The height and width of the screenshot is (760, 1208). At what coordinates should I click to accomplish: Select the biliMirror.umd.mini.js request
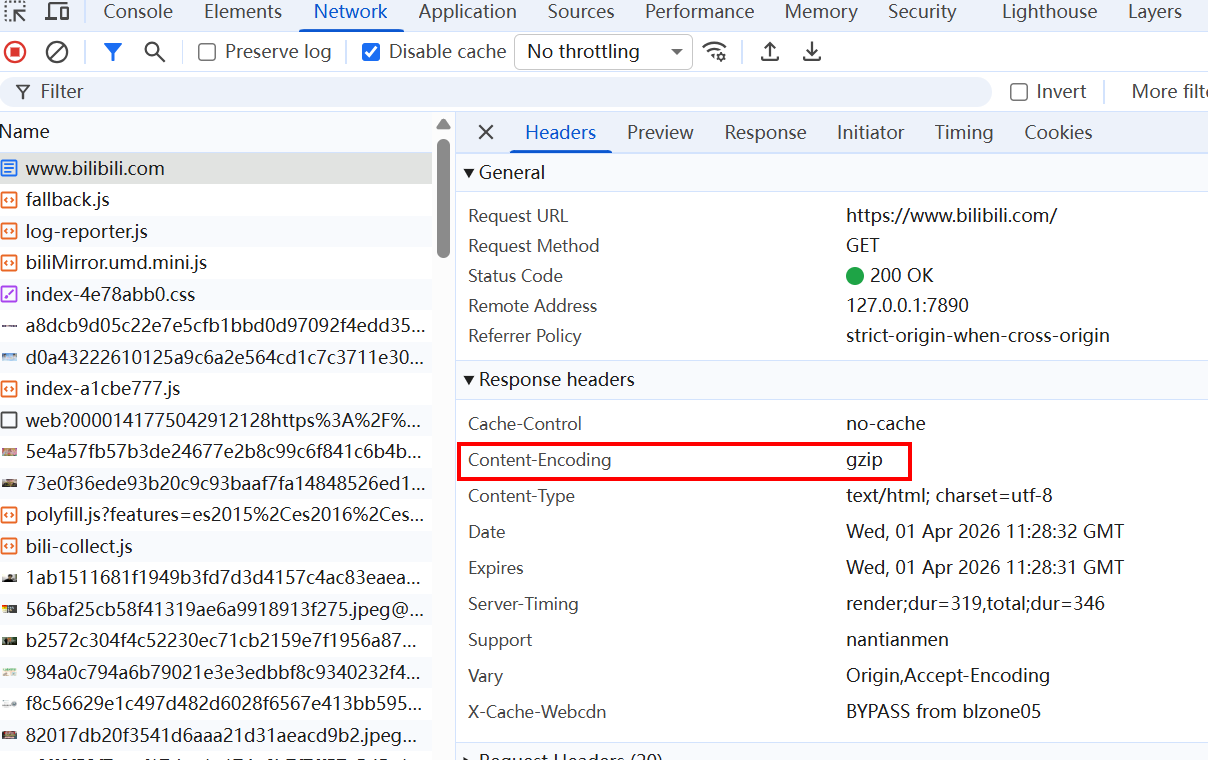coord(216,263)
